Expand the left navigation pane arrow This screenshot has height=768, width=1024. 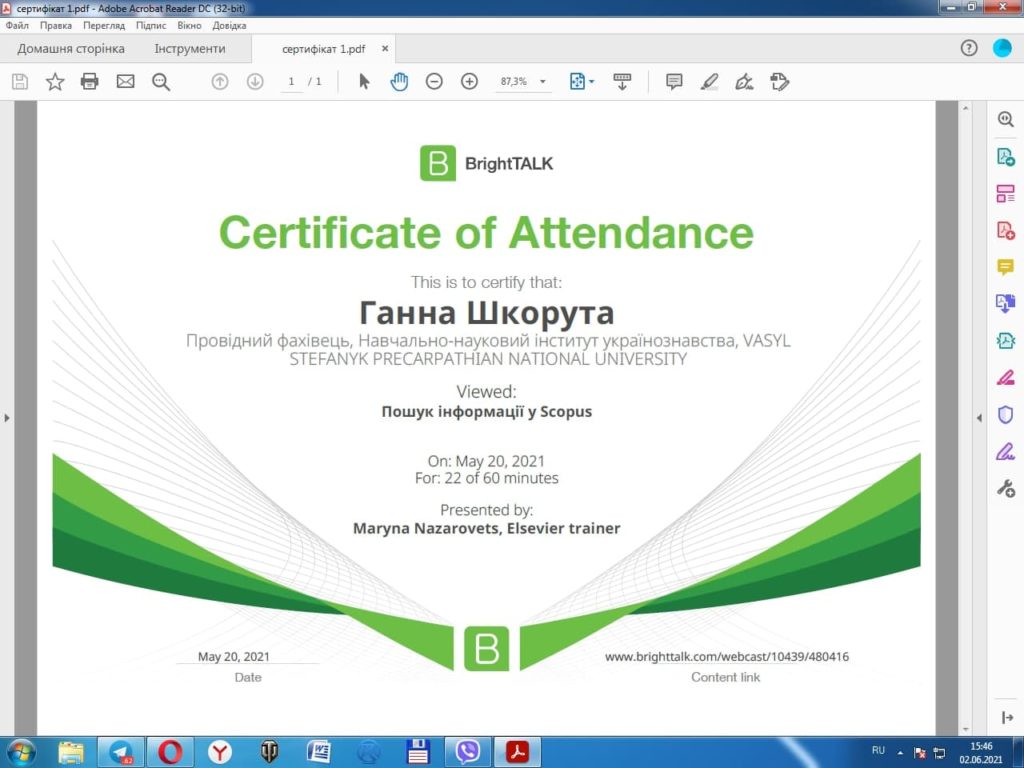tap(7, 418)
